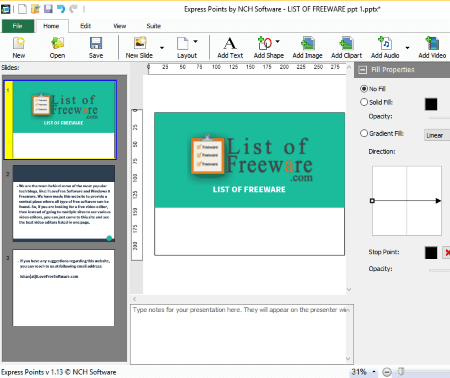
Task: Click the Solid Fill opacity slider
Action: pos(439,117)
